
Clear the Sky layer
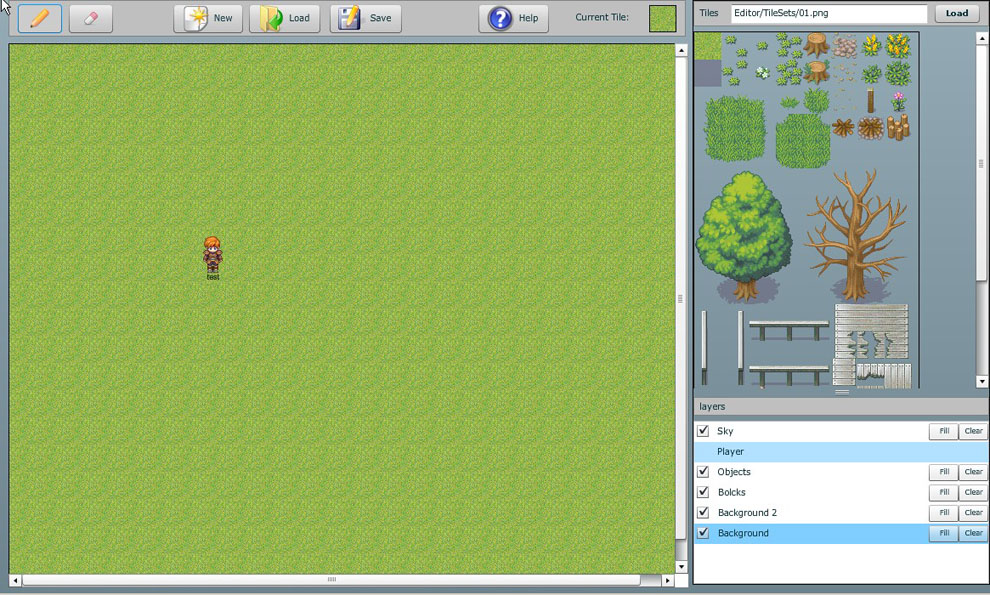pyautogui.click(x=973, y=431)
